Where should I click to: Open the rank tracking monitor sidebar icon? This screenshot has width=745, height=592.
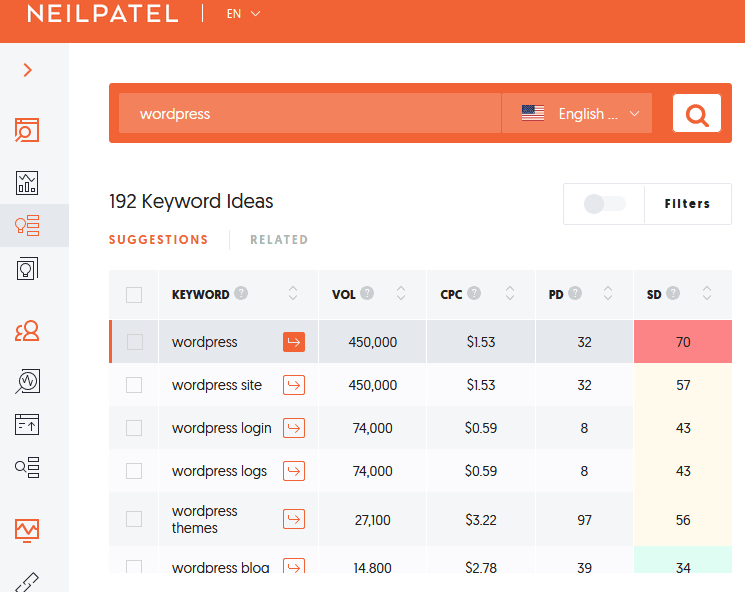tap(27, 530)
